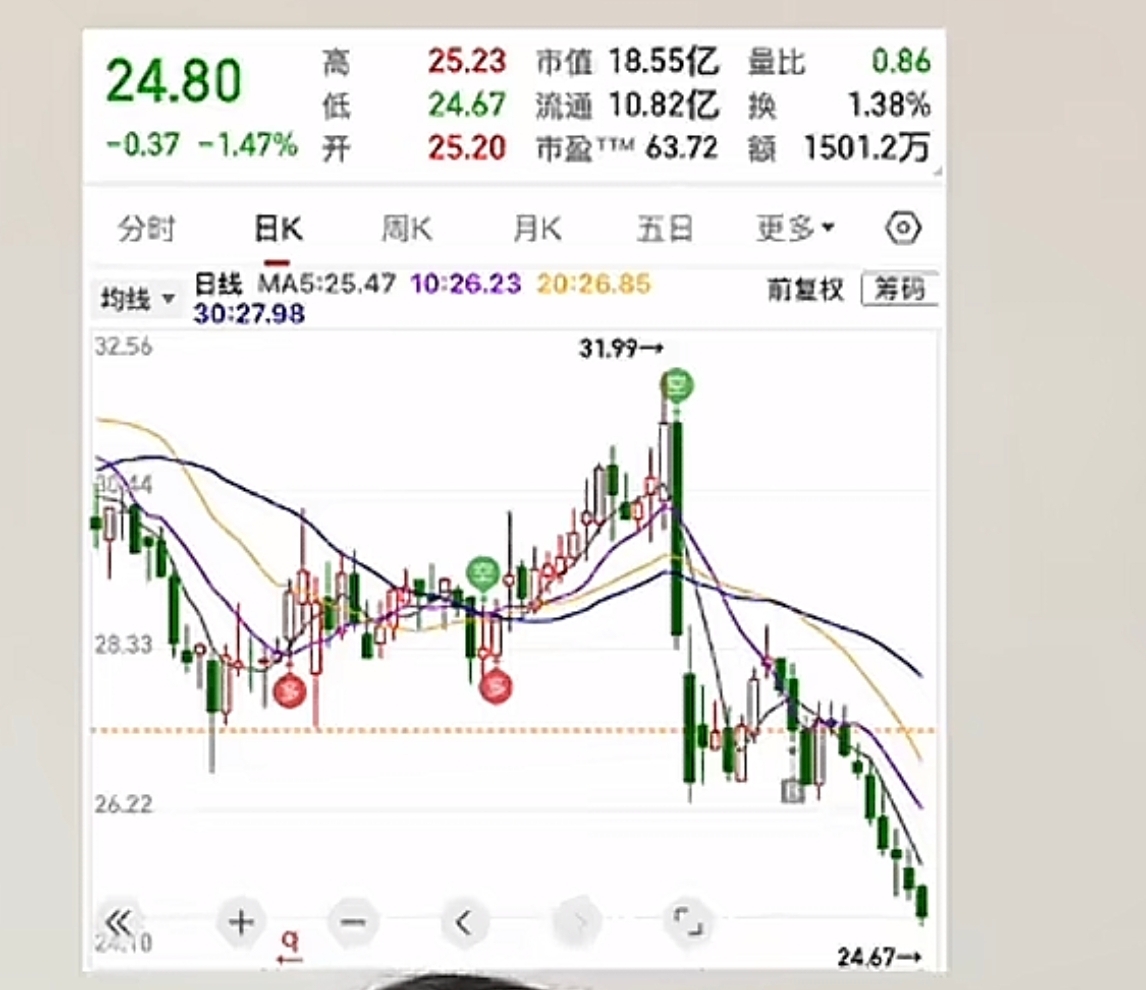Viewport: 1146px width, 990px height.
Task: Expand chart to fullscreen icon
Action: pos(687,921)
